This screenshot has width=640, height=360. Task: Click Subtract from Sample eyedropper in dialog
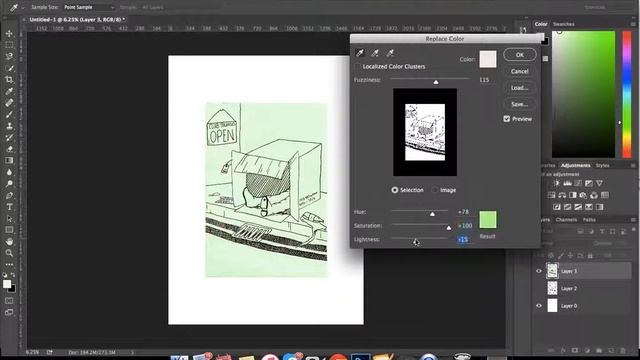point(390,53)
